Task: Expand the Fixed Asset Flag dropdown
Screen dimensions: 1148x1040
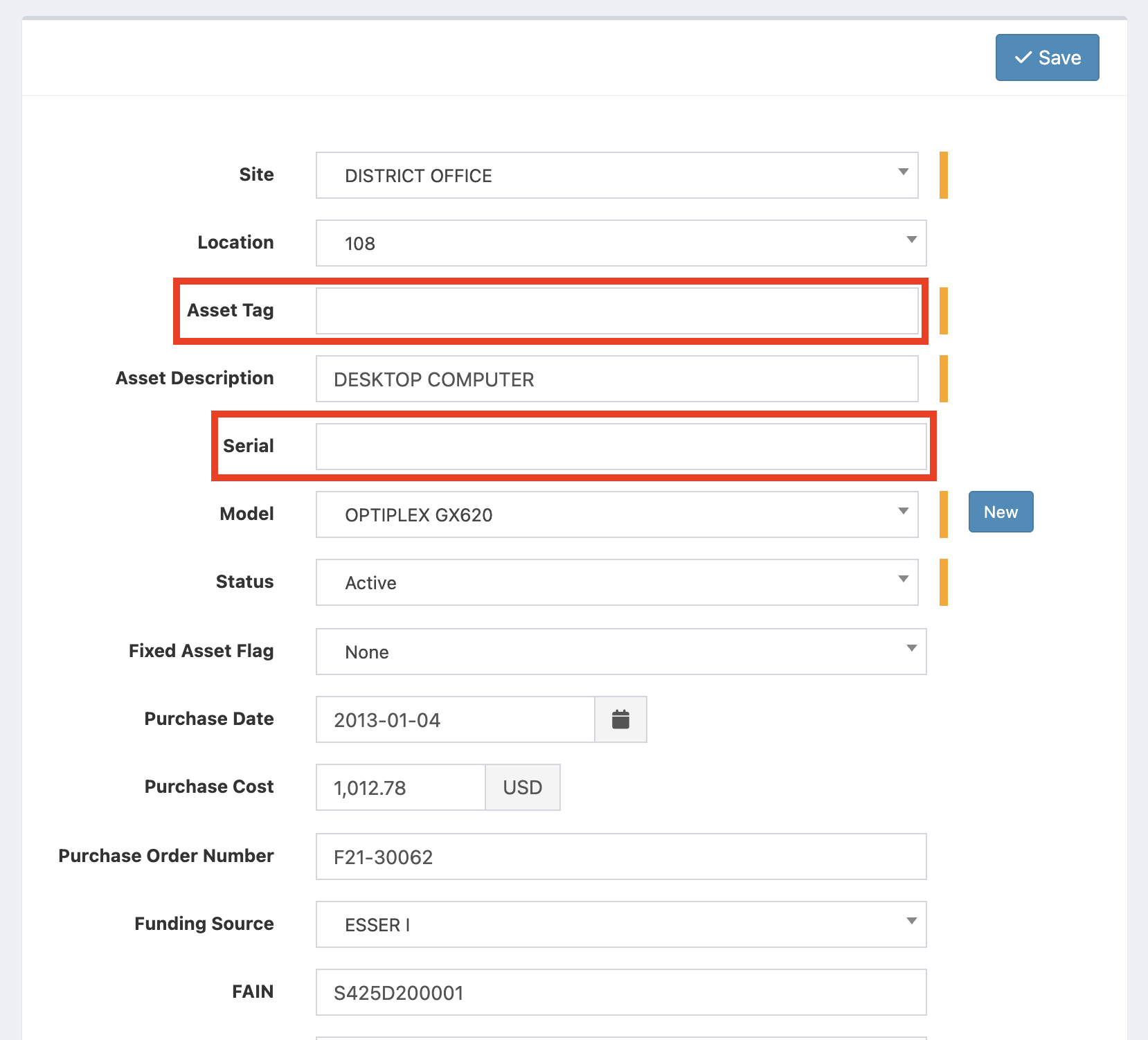Action: tap(620, 652)
